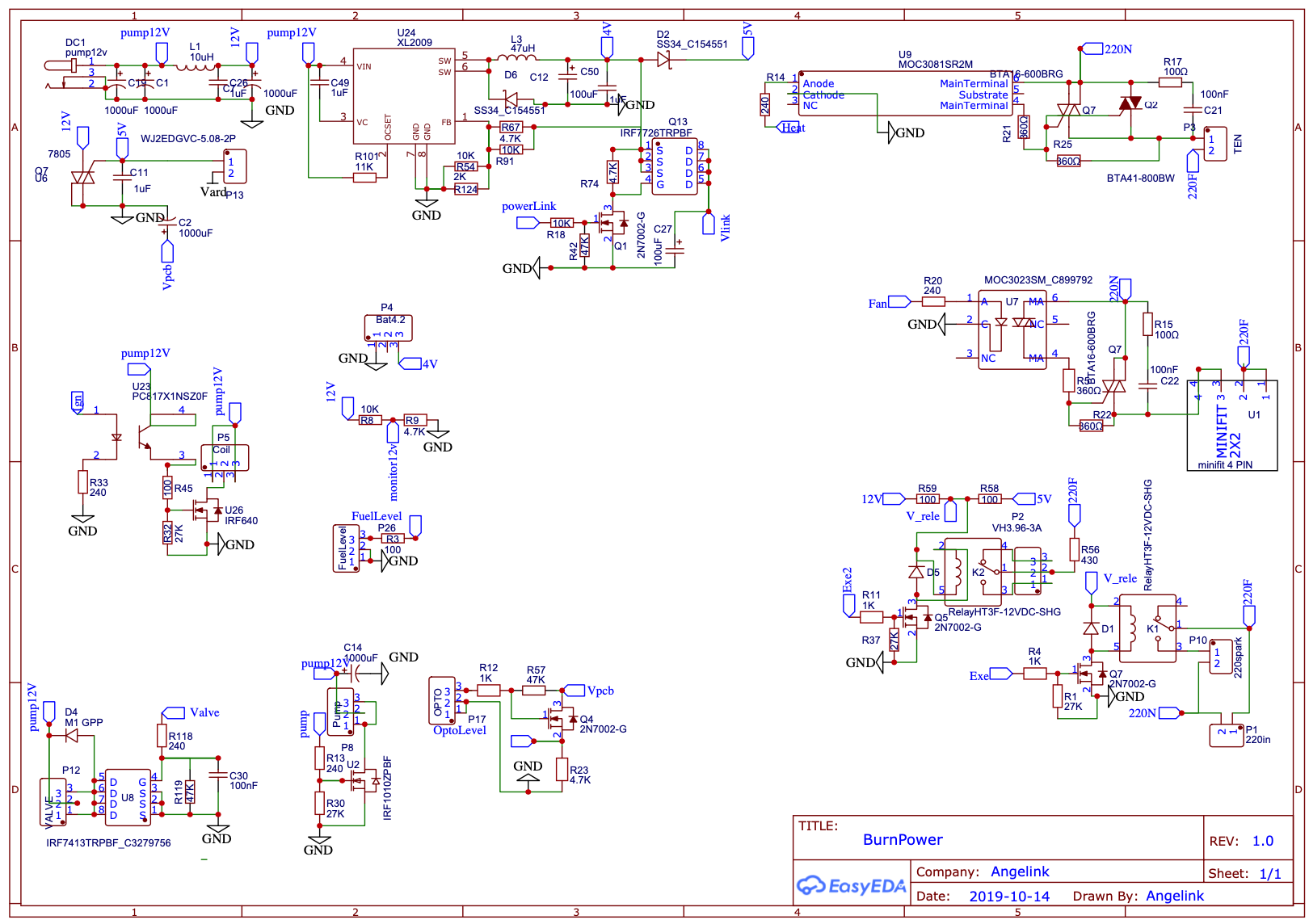
Task: Select the MOC3081SR2M U9 optocoupler block
Action: (x=905, y=94)
